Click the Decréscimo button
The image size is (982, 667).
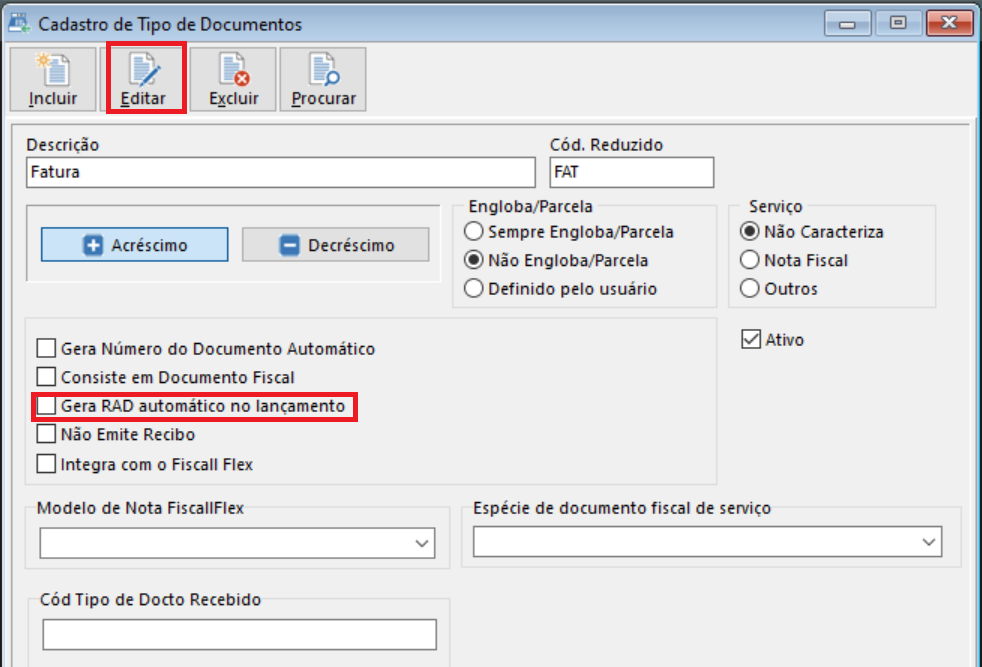click(336, 244)
